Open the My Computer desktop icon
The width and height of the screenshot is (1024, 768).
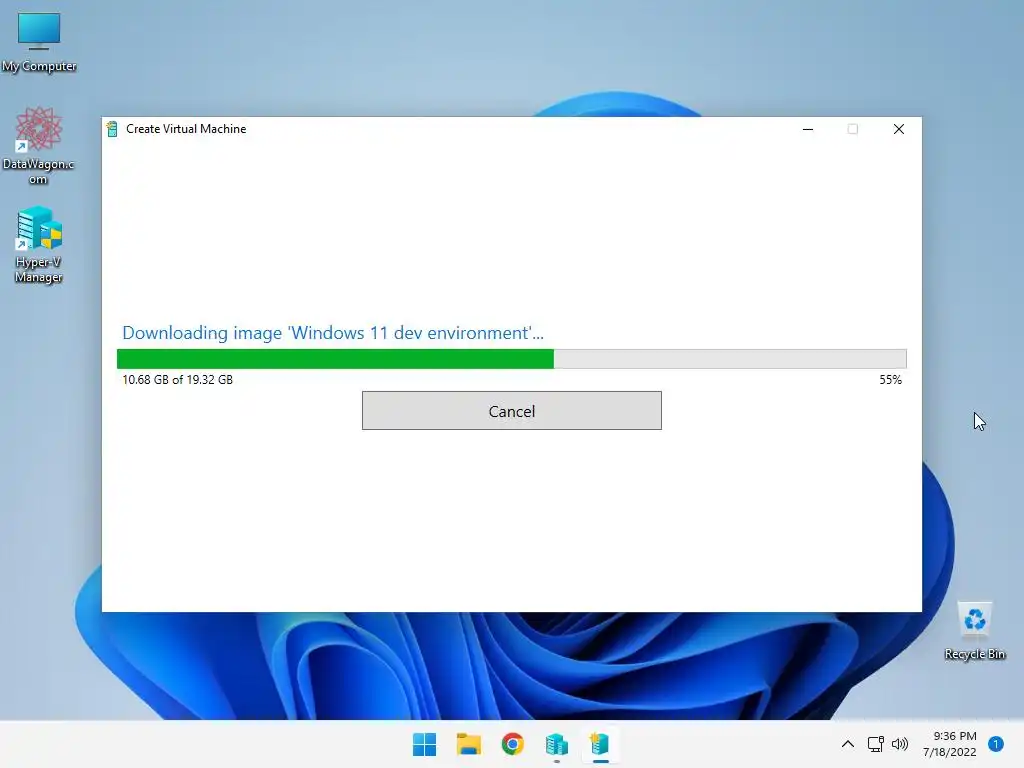pyautogui.click(x=39, y=42)
